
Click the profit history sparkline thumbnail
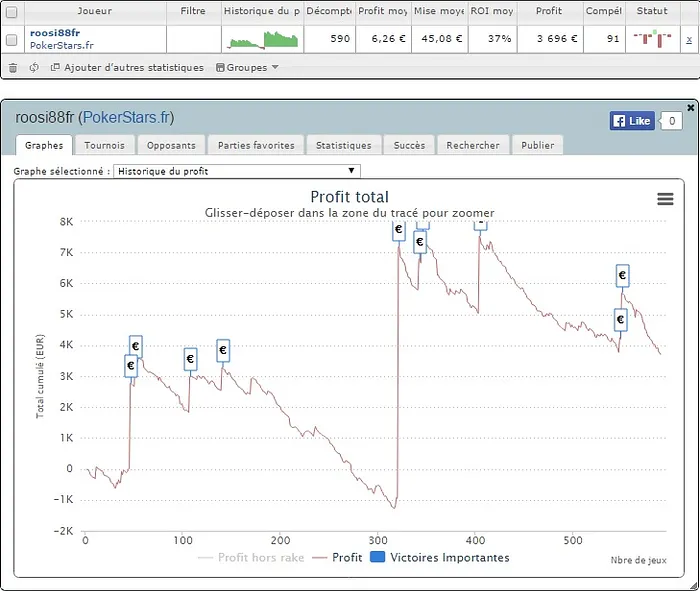point(263,39)
